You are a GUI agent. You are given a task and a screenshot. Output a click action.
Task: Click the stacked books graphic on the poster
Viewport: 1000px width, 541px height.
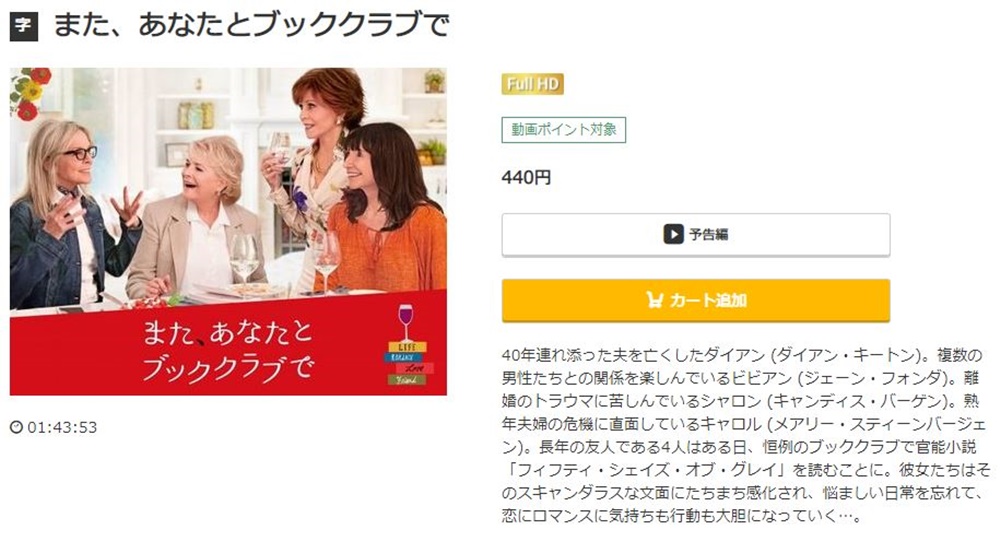409,364
